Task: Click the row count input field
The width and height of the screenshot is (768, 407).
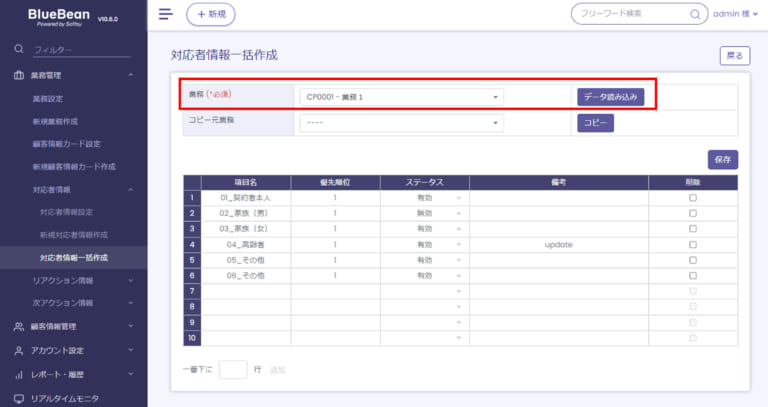Action: pos(232,369)
